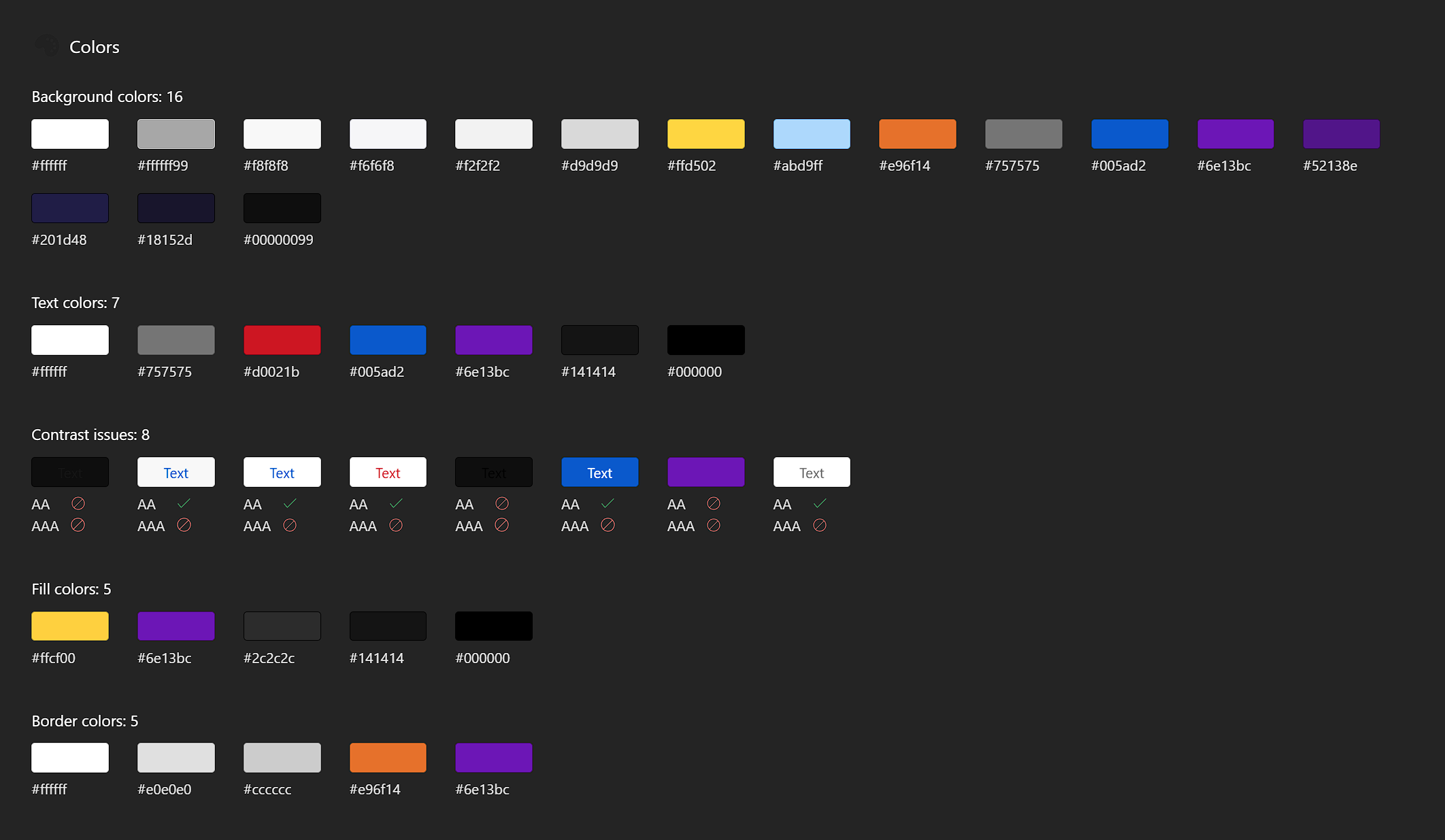Click the #ffcf00 yellow fill color swatch
This screenshot has height=840, width=1445.
coord(70,625)
